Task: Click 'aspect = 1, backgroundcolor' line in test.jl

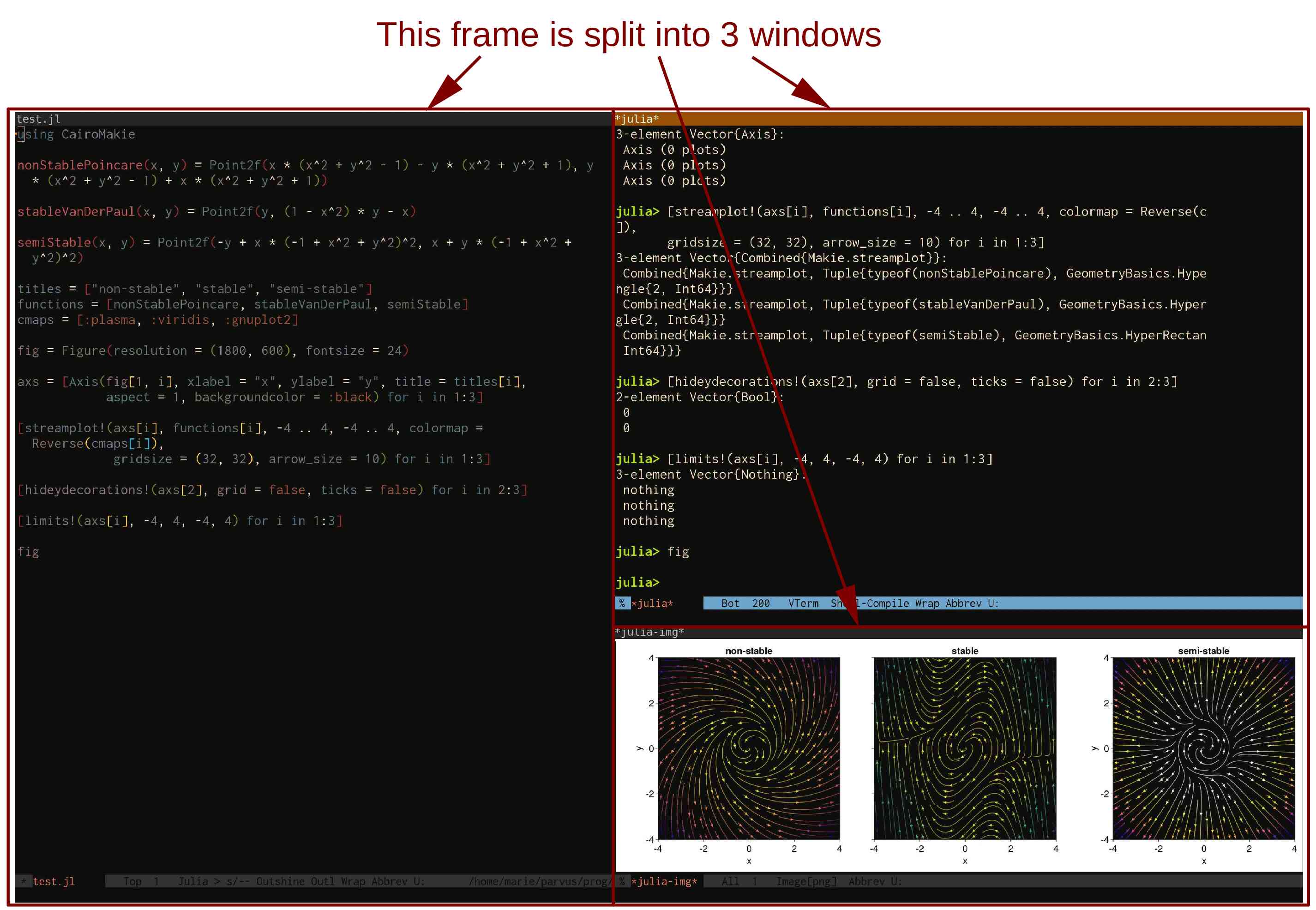Action: point(294,397)
